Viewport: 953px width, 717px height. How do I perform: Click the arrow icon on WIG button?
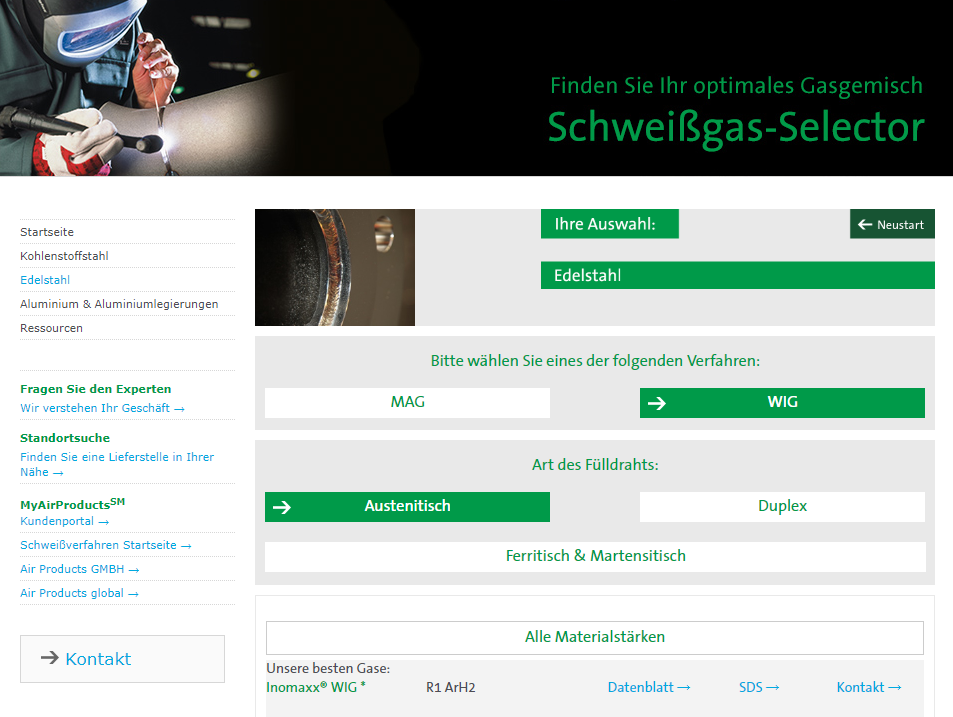pyautogui.click(x=656, y=403)
